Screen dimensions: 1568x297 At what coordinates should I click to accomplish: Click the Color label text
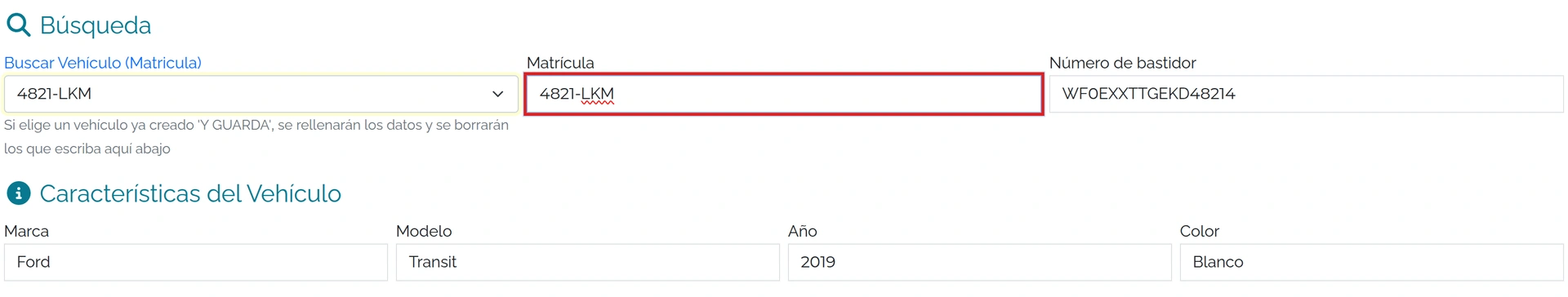pos(1200,231)
